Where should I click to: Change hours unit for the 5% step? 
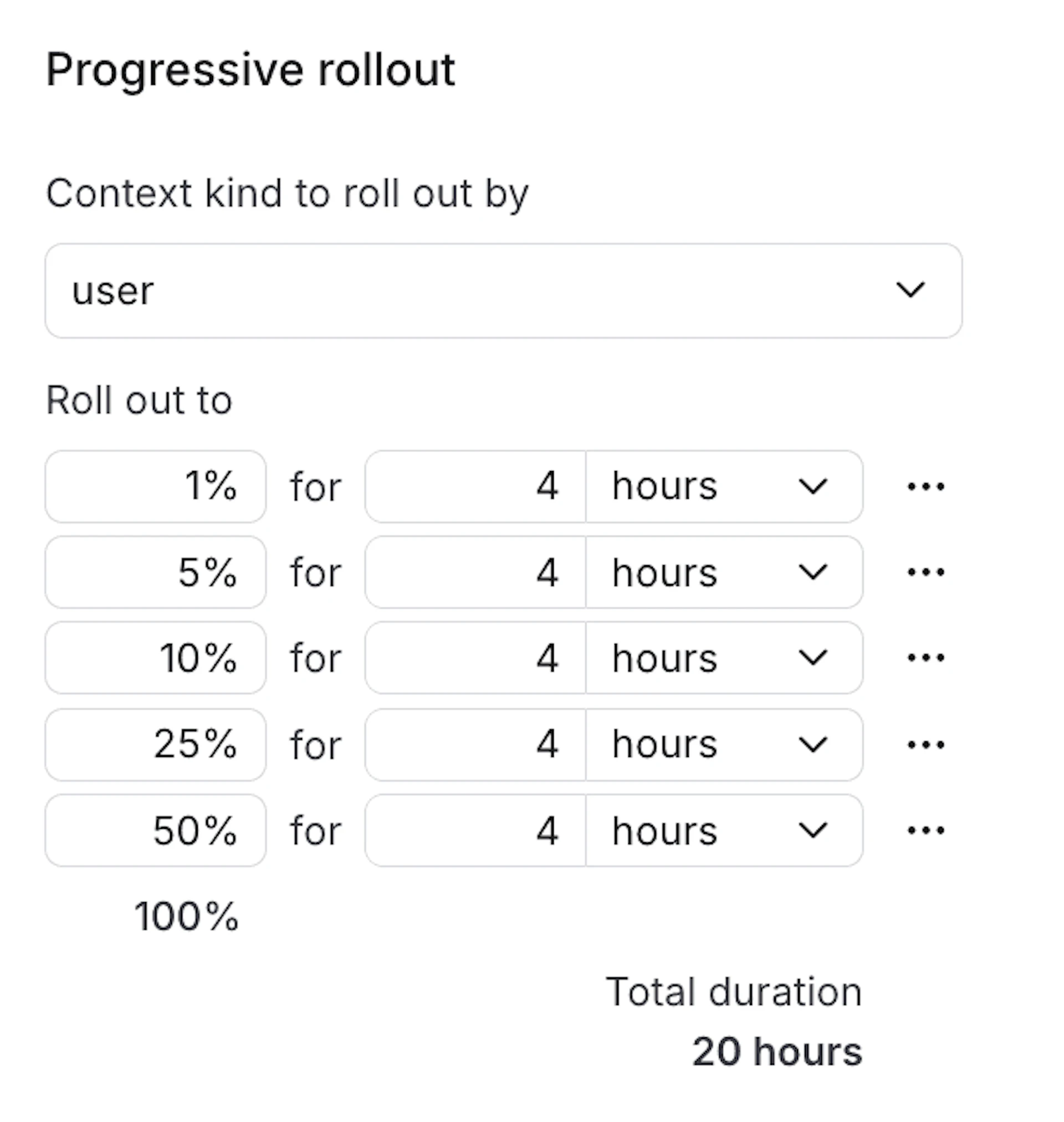(x=724, y=572)
